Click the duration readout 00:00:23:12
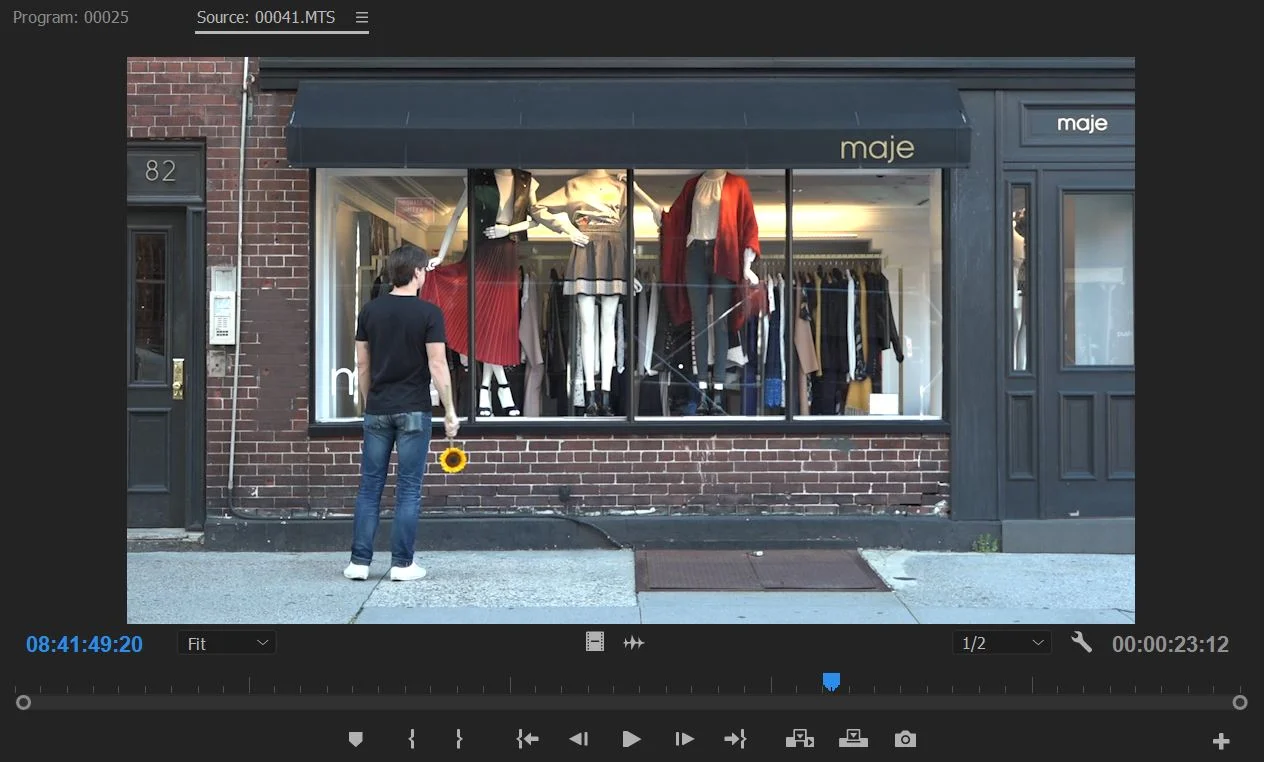Image resolution: width=1264 pixels, height=762 pixels. click(x=1170, y=644)
